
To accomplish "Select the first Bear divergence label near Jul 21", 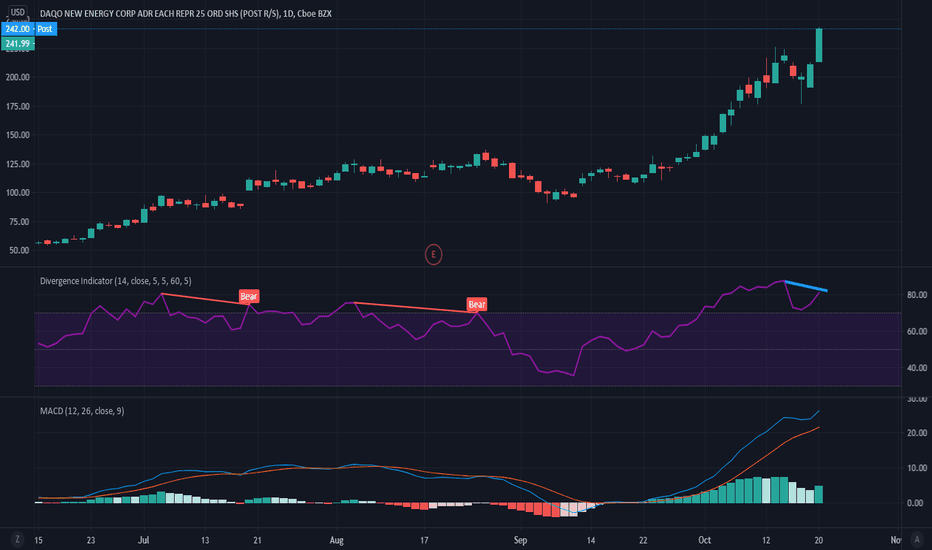I will (x=248, y=296).
